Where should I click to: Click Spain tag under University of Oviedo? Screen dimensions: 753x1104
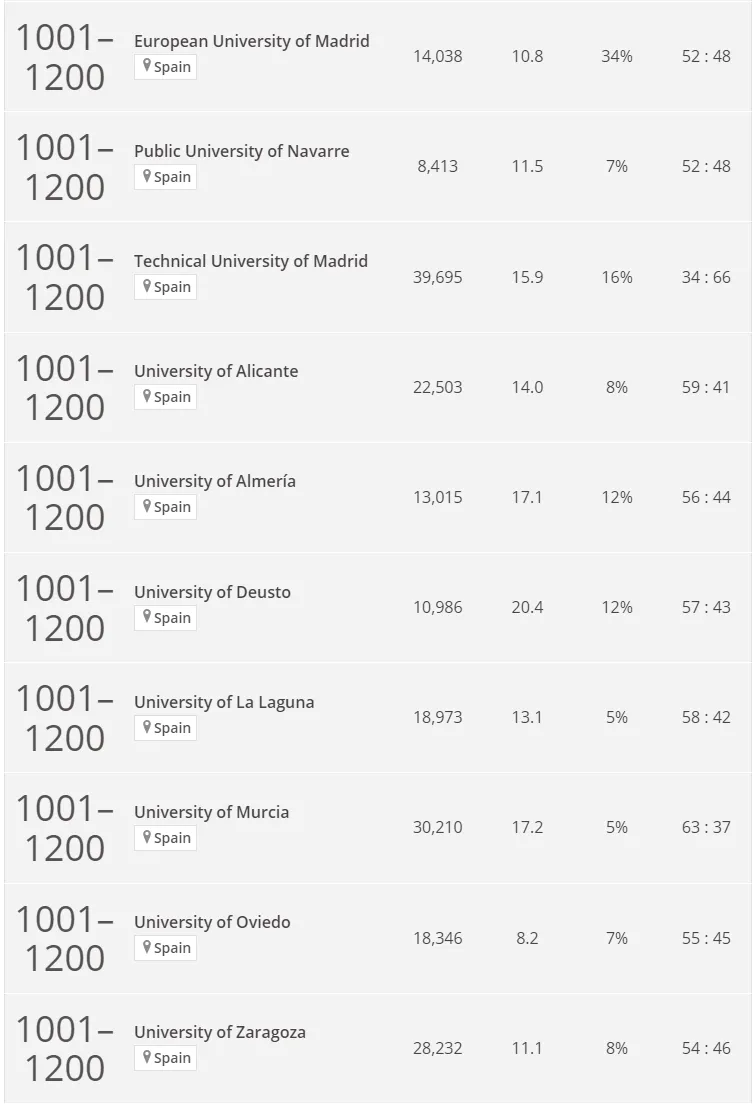tap(166, 948)
